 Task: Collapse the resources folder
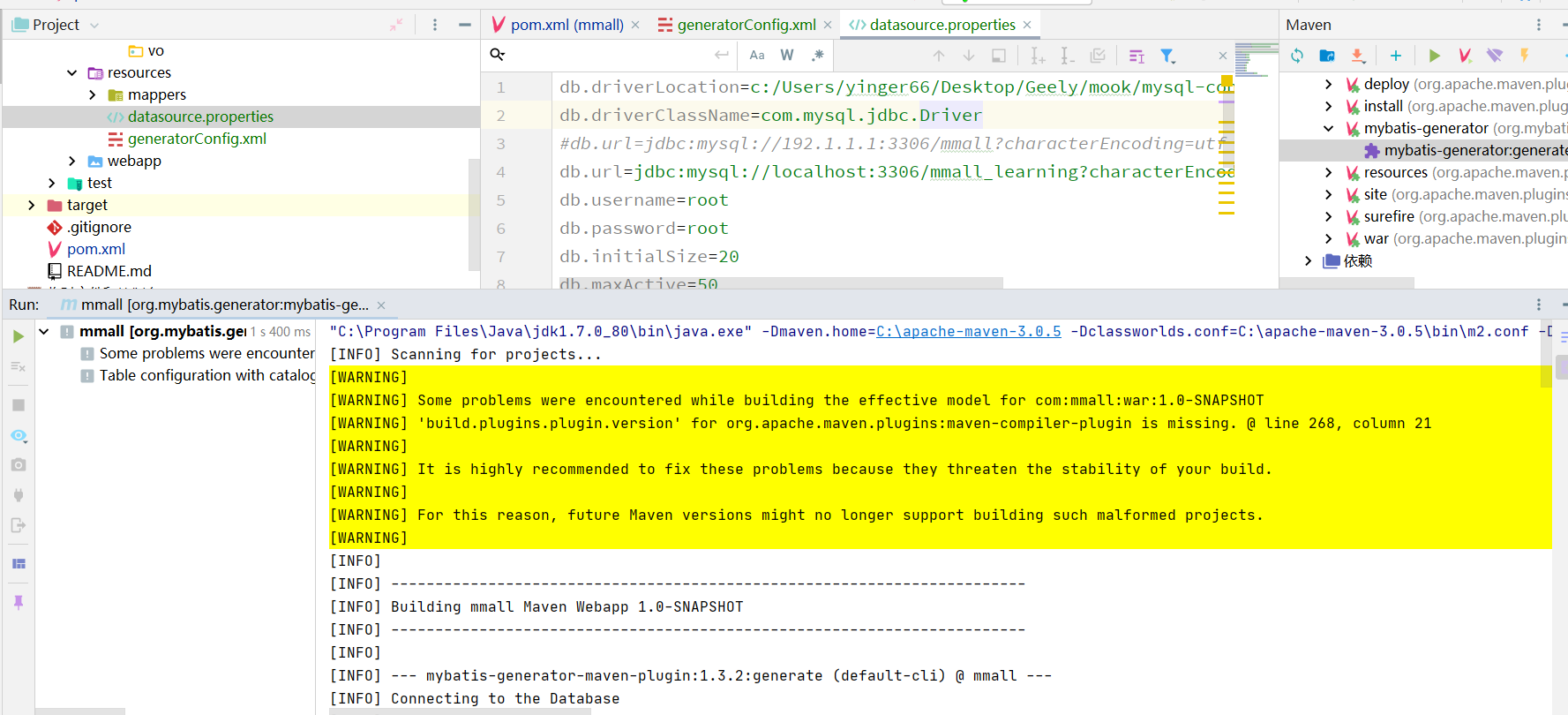(x=72, y=72)
